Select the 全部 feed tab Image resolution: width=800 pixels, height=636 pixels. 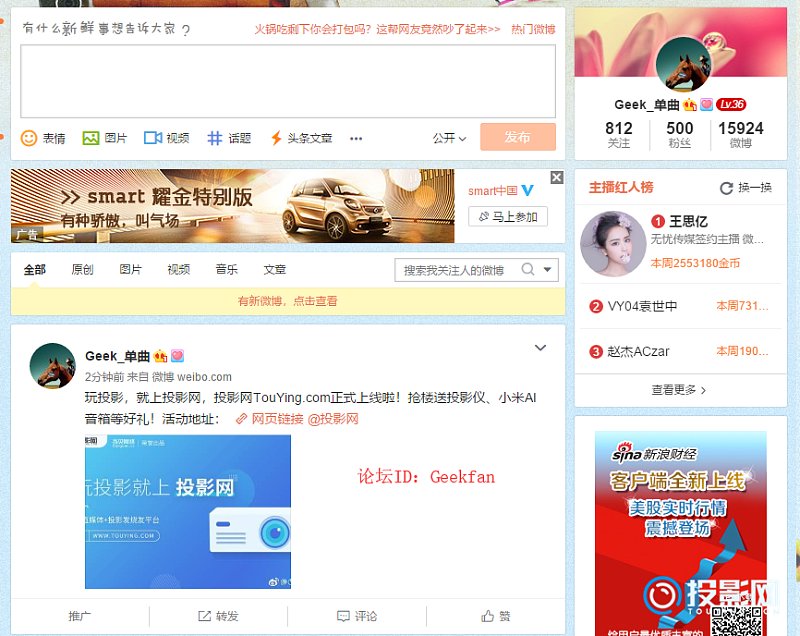[x=35, y=269]
